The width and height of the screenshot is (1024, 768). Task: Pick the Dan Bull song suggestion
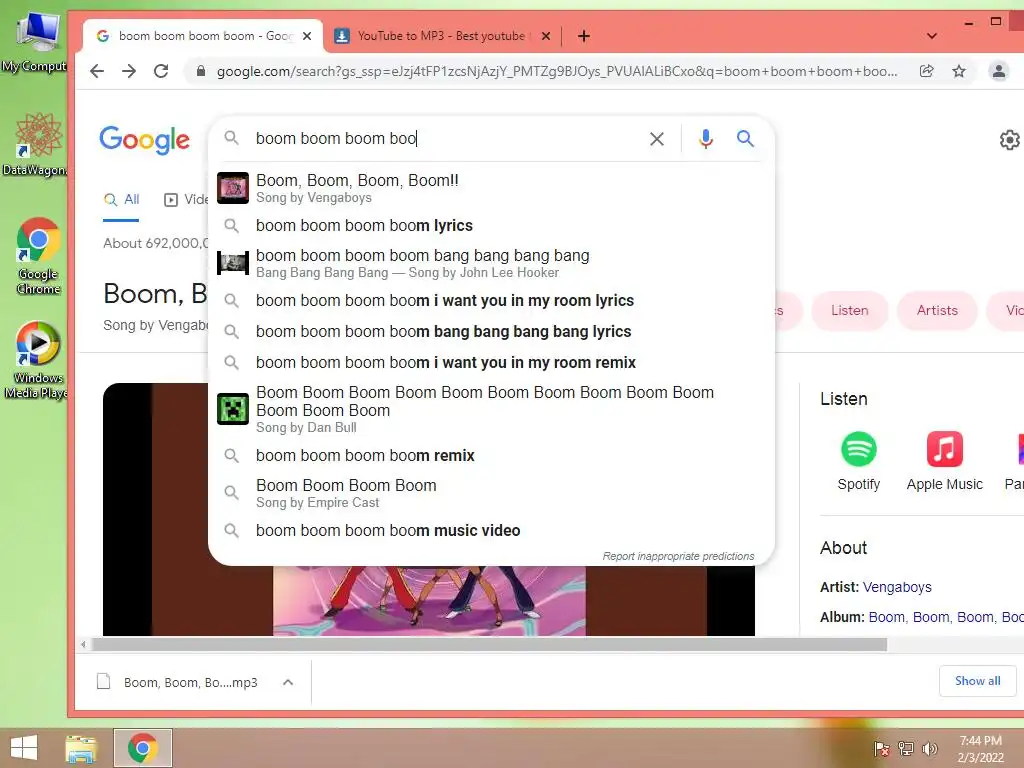tap(491, 409)
